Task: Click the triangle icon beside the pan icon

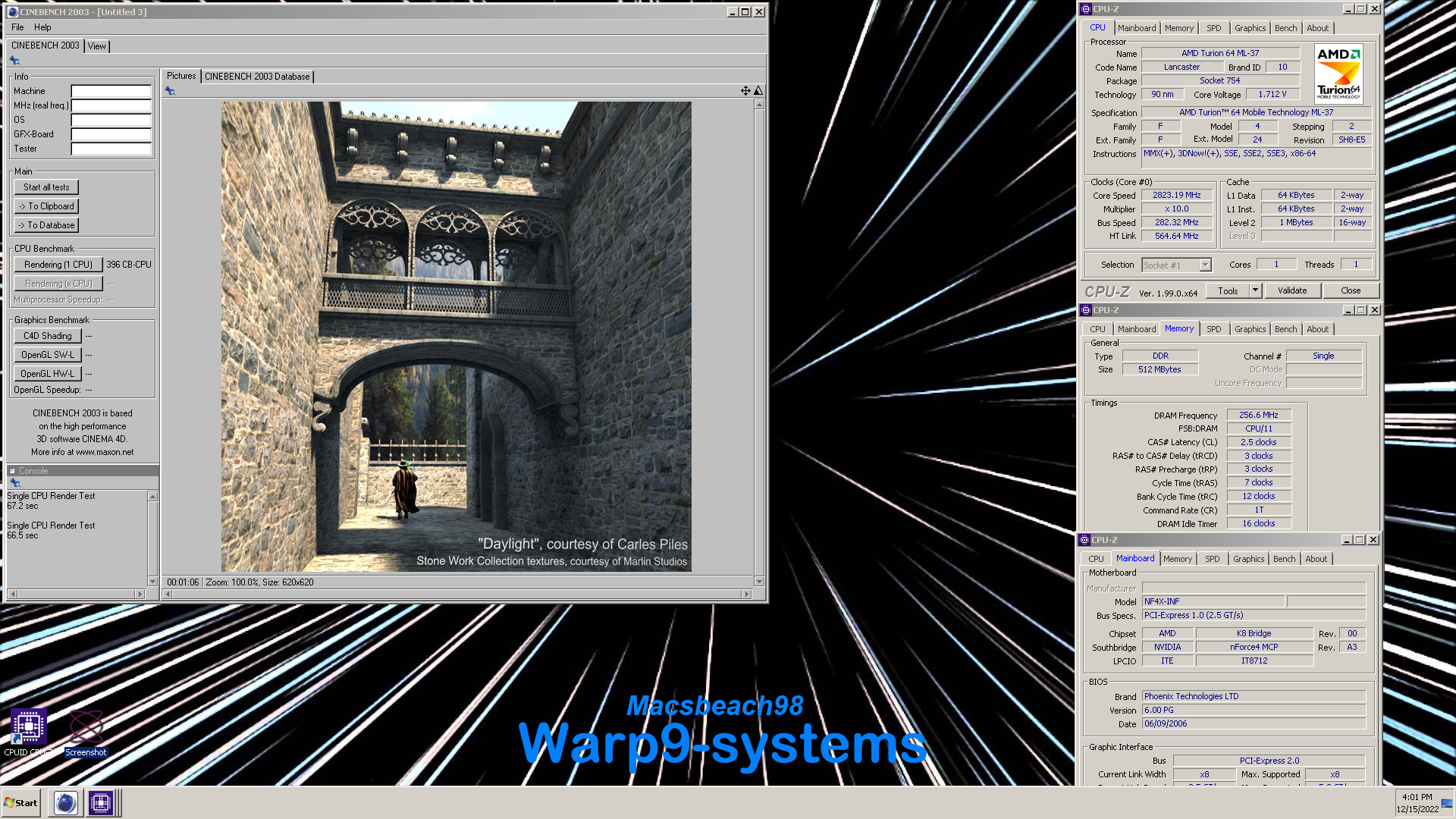Action: 758,91
